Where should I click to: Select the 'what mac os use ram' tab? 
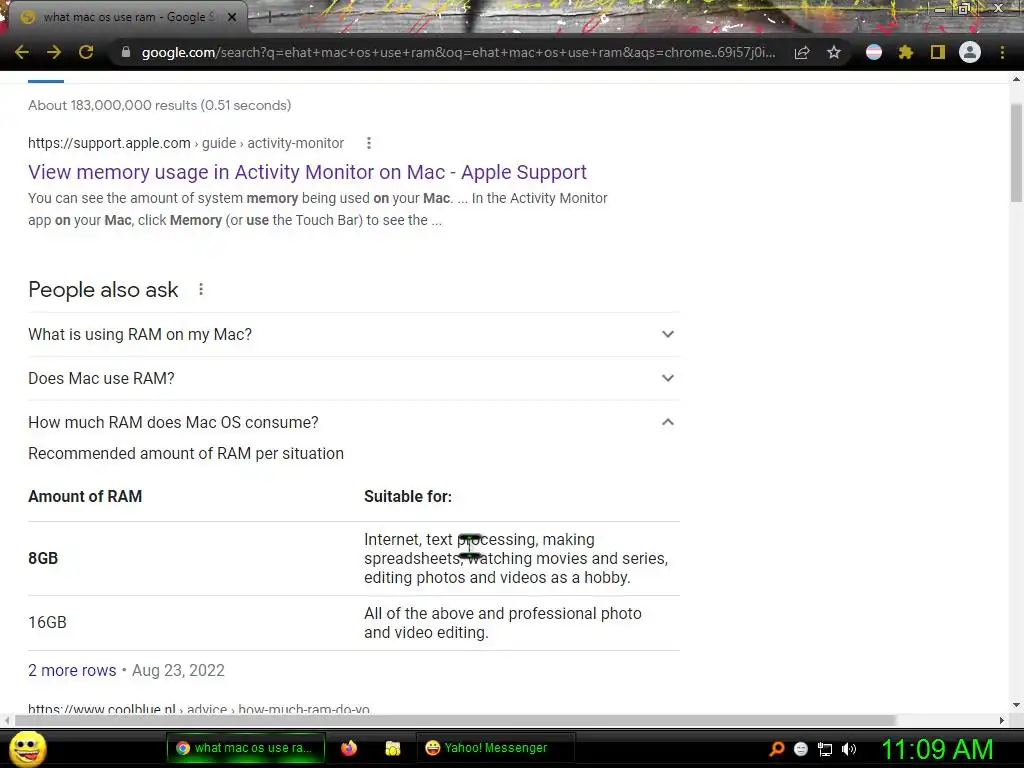[x=129, y=18]
